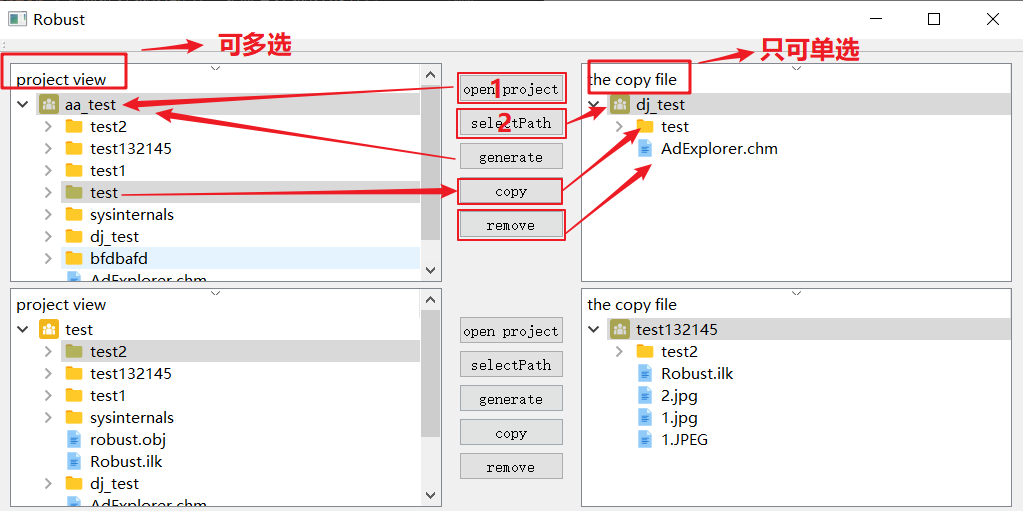Click the bfdbafd folder icon

click(74, 259)
